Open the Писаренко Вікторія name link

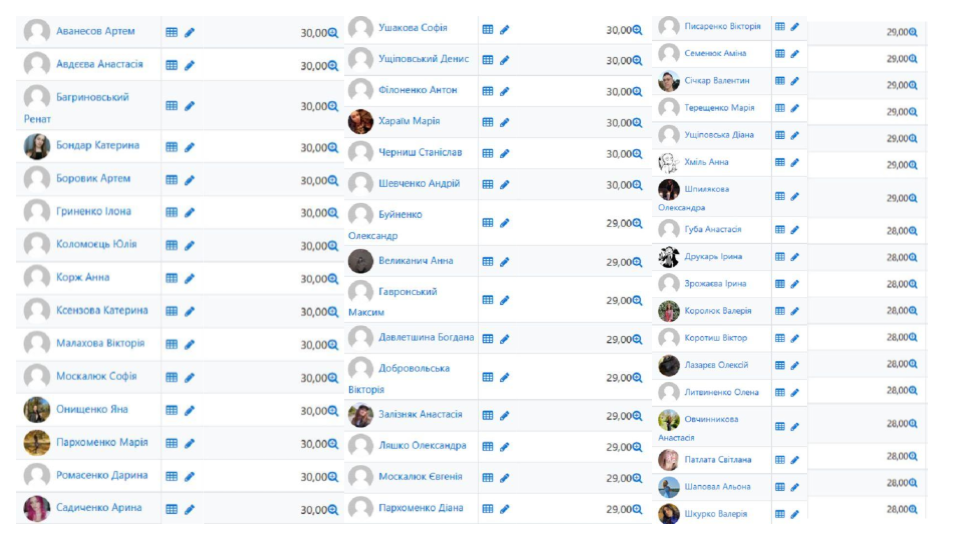coord(722,27)
